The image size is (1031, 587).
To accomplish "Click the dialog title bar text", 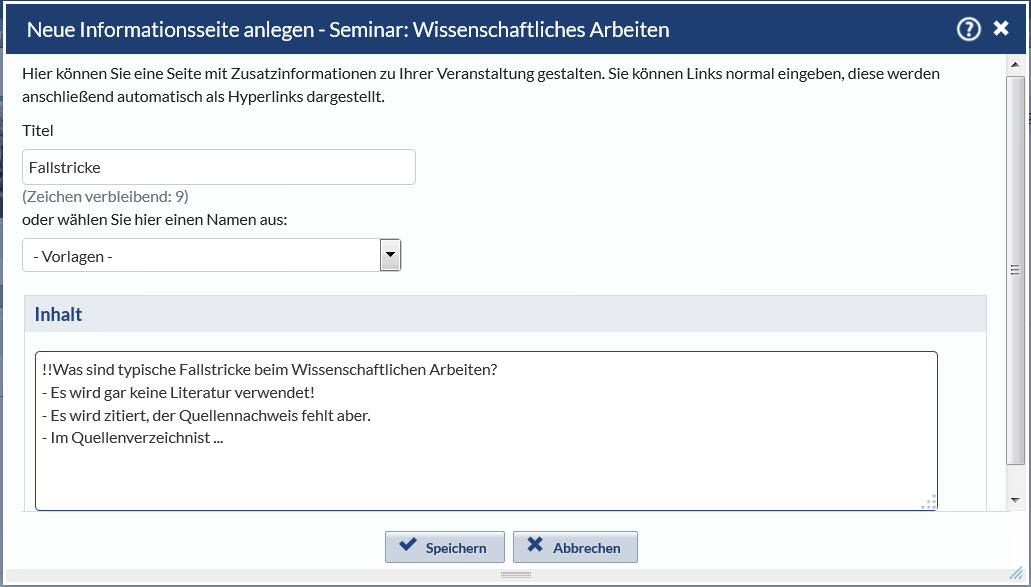I will coord(348,30).
